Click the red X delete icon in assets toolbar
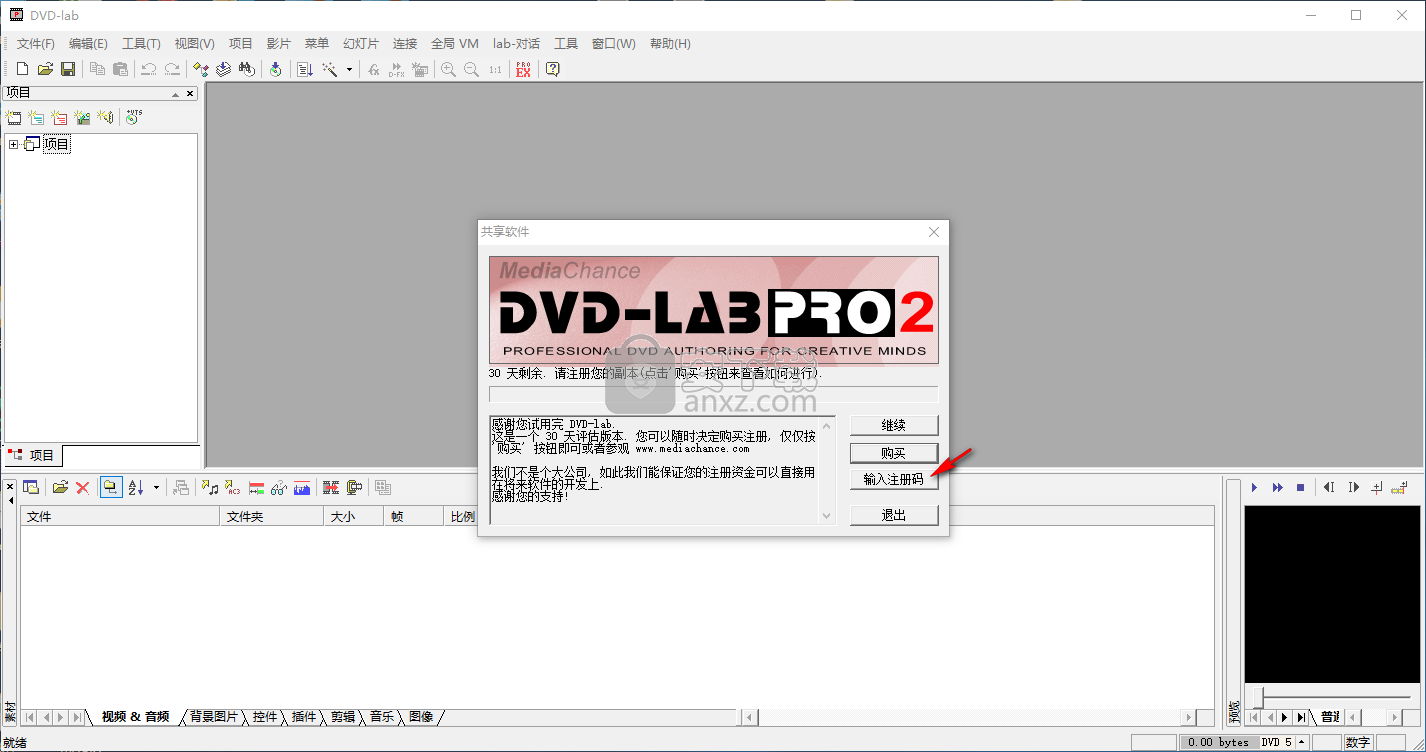Viewport: 1426px width, 752px height. click(83, 487)
